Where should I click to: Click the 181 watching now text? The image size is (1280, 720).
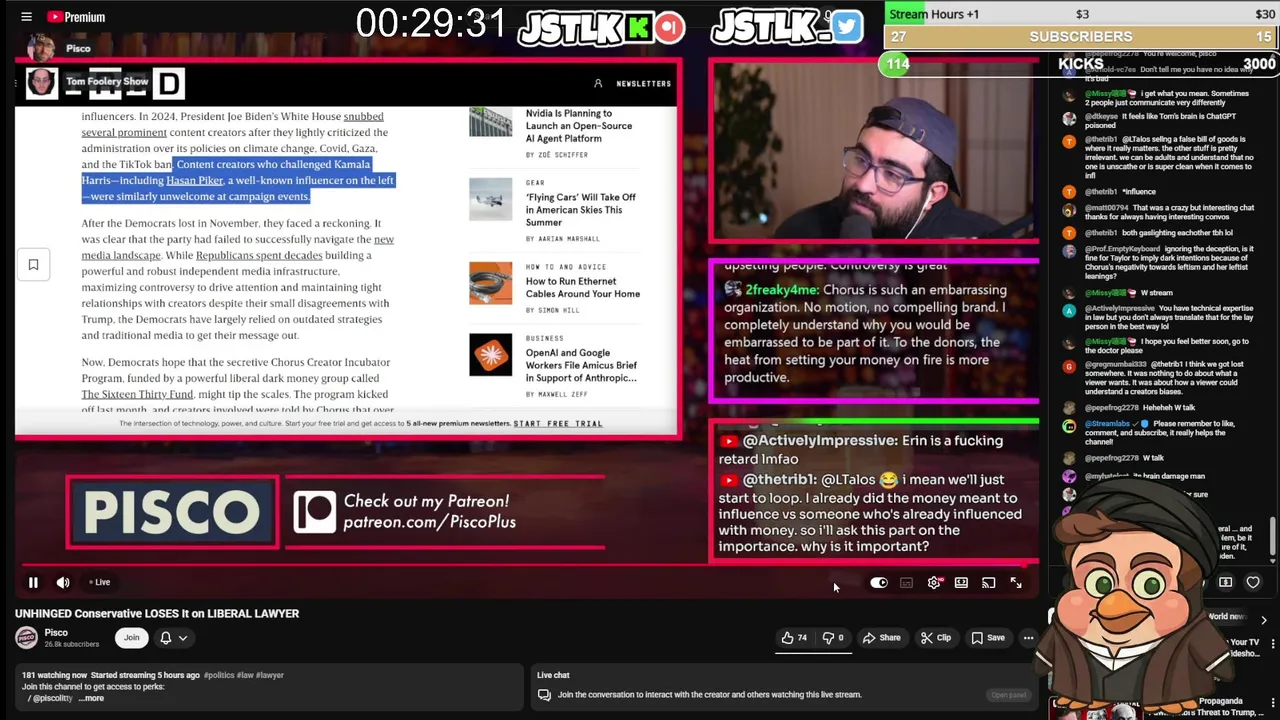(x=54, y=675)
